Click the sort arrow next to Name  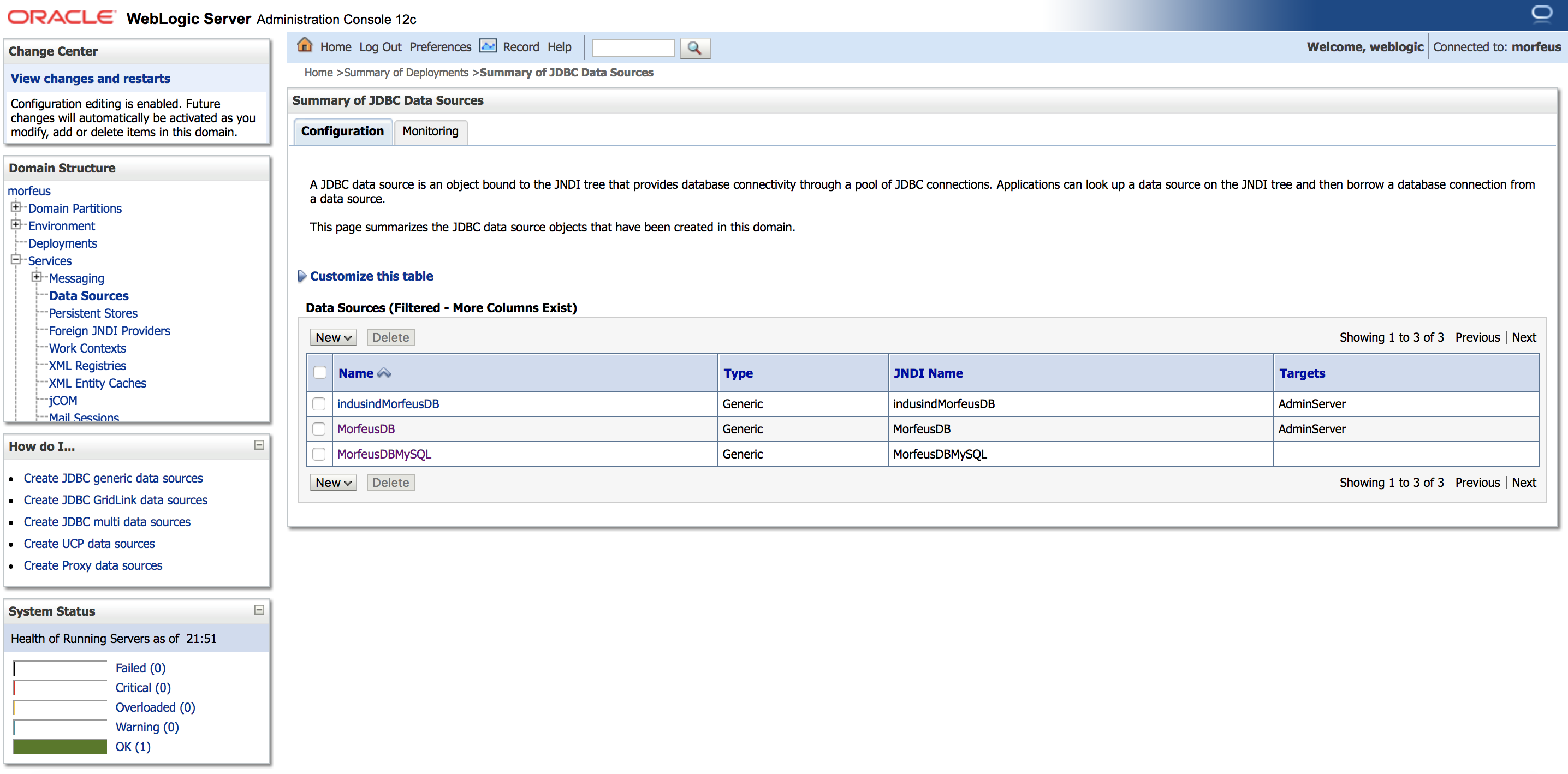[383, 373]
